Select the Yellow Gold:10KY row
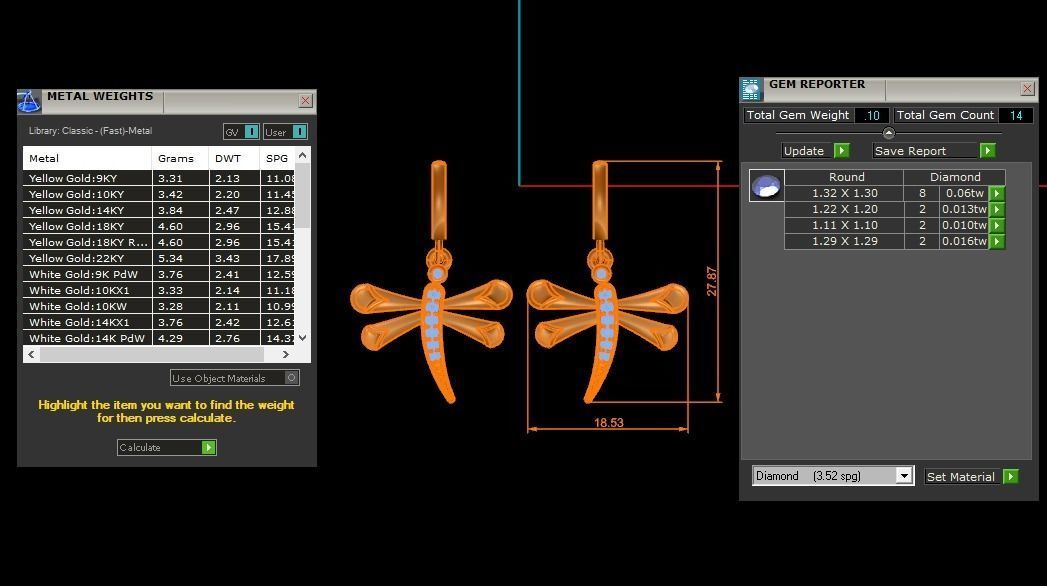The width and height of the screenshot is (1047, 586). 159,194
